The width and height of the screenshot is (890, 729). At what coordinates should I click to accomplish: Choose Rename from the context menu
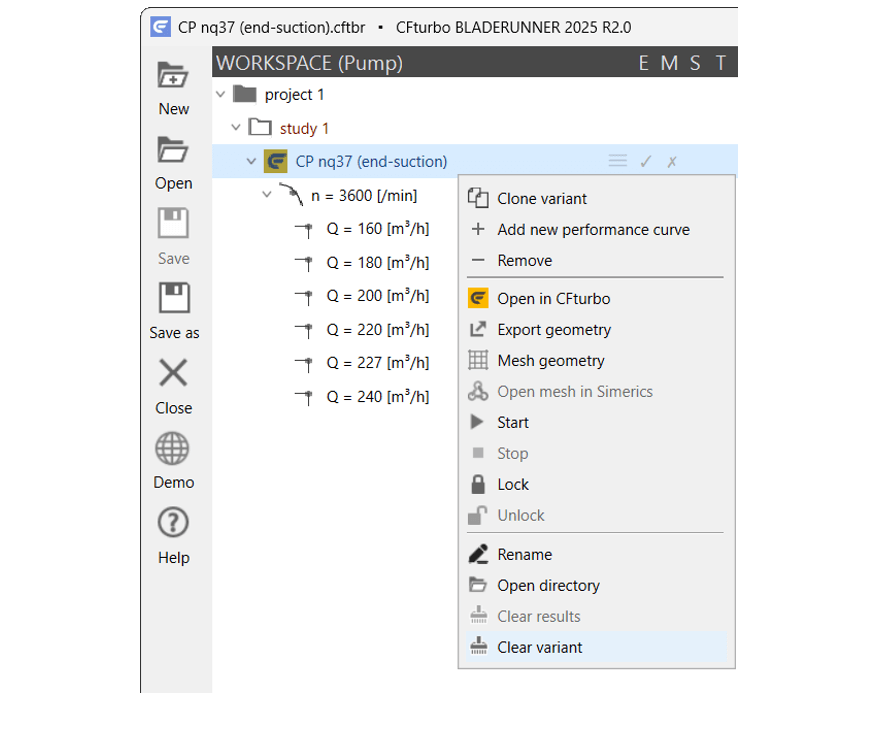click(595, 554)
